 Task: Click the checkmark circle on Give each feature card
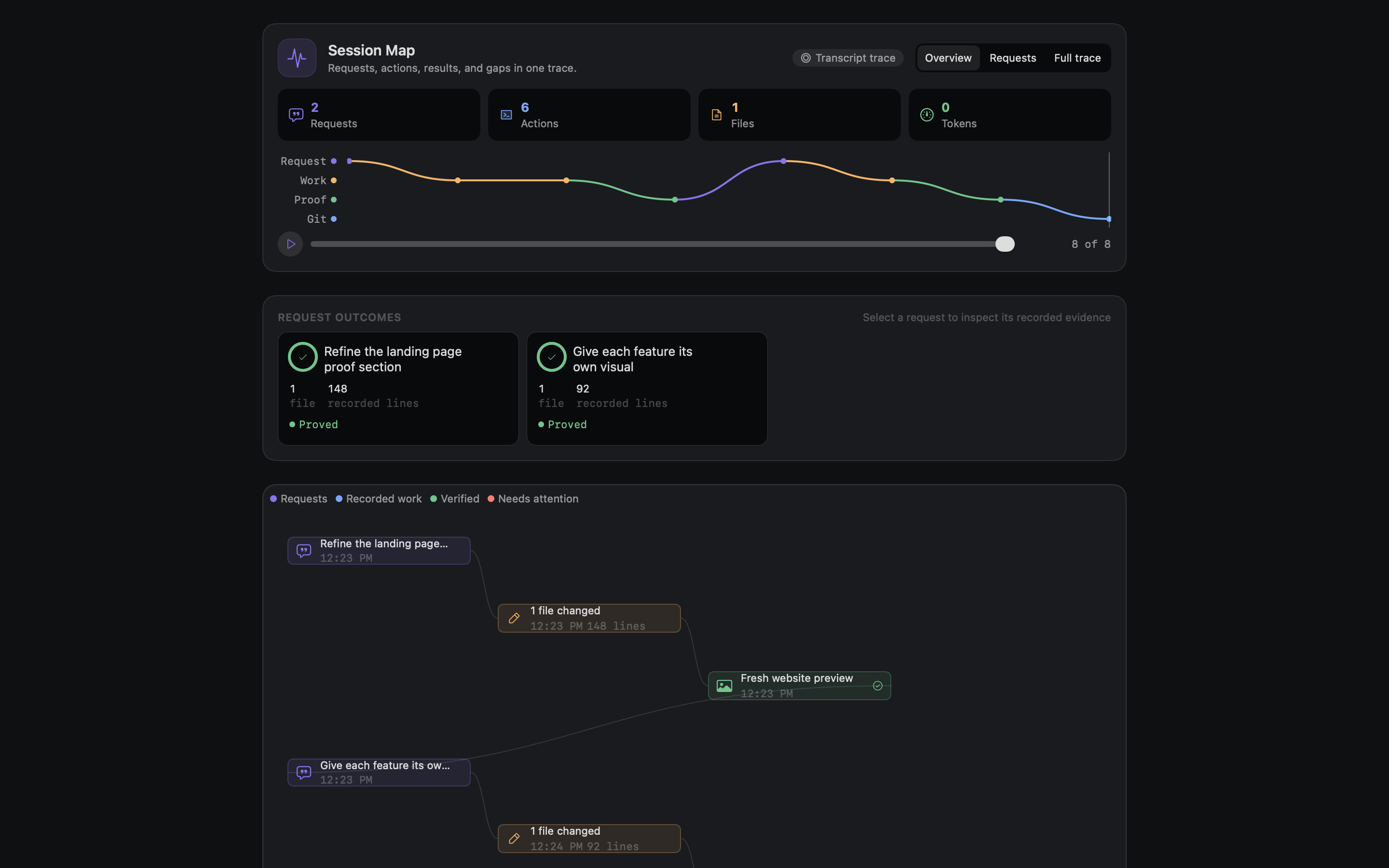click(x=552, y=357)
